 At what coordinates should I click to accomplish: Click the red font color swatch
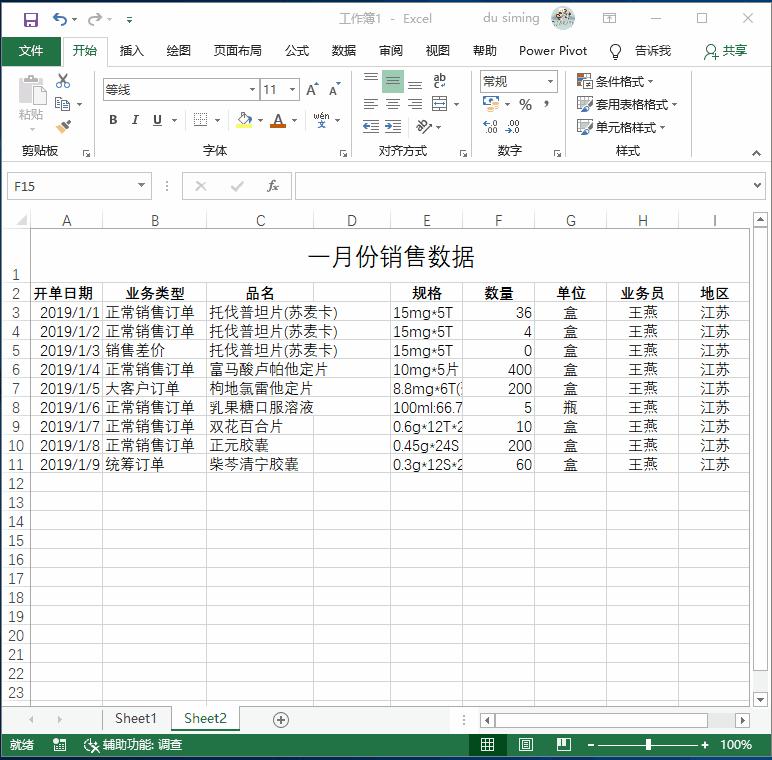click(278, 120)
